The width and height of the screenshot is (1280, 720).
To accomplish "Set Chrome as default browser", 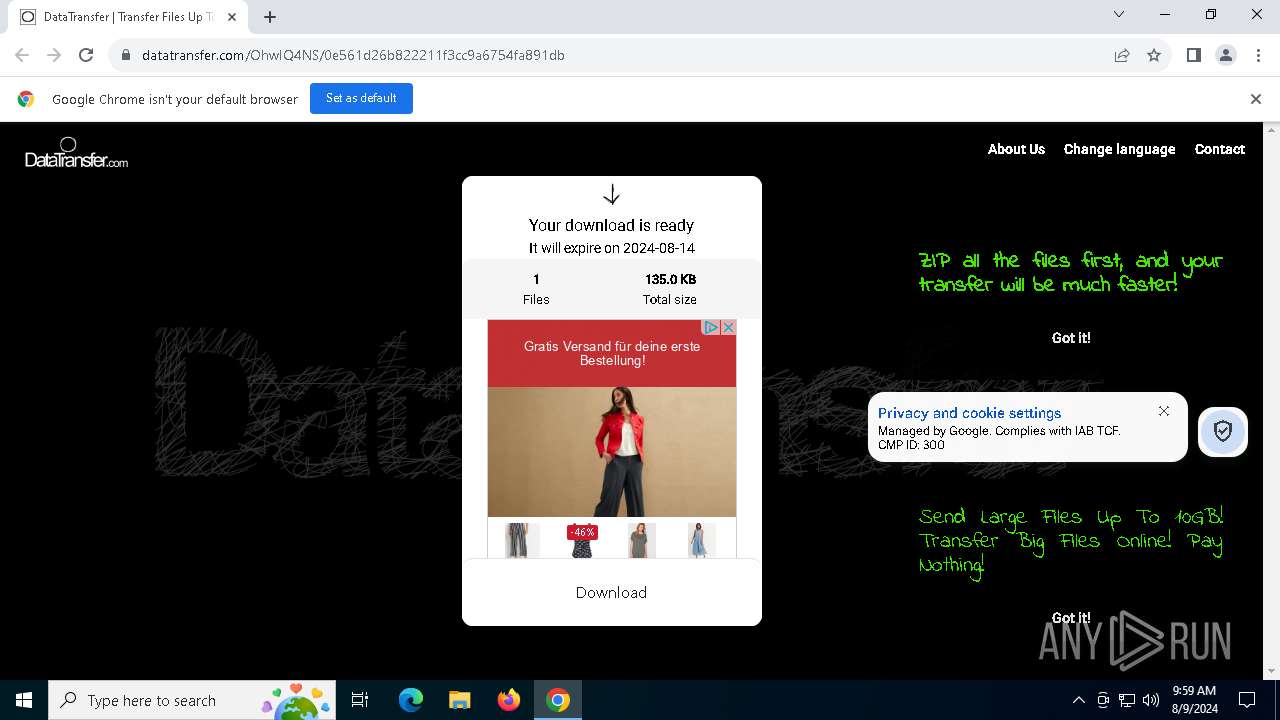I will point(361,98).
